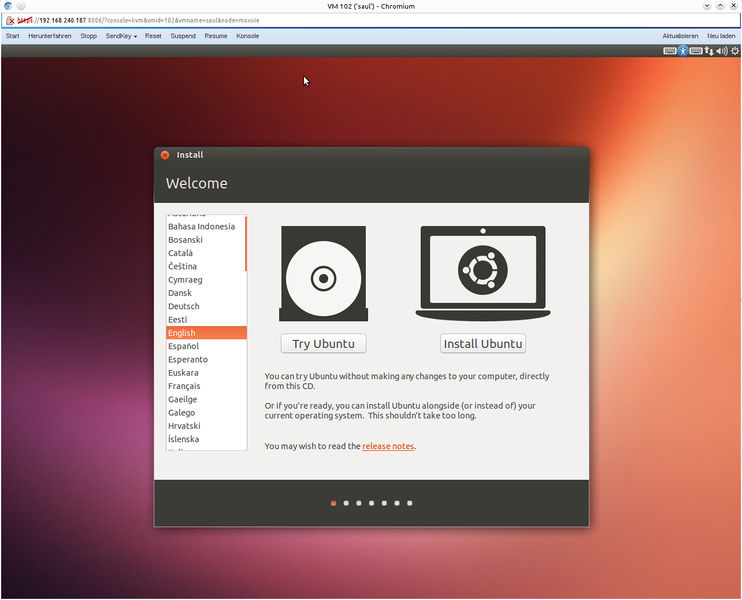Click the Aktualisieren link
Image resolution: width=742 pixels, height=600 pixels.
pos(680,36)
